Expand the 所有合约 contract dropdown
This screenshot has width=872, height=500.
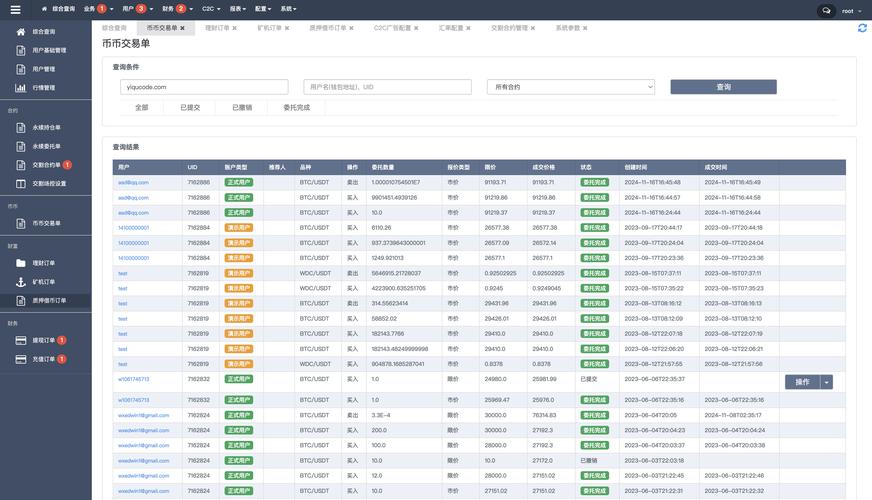point(570,87)
